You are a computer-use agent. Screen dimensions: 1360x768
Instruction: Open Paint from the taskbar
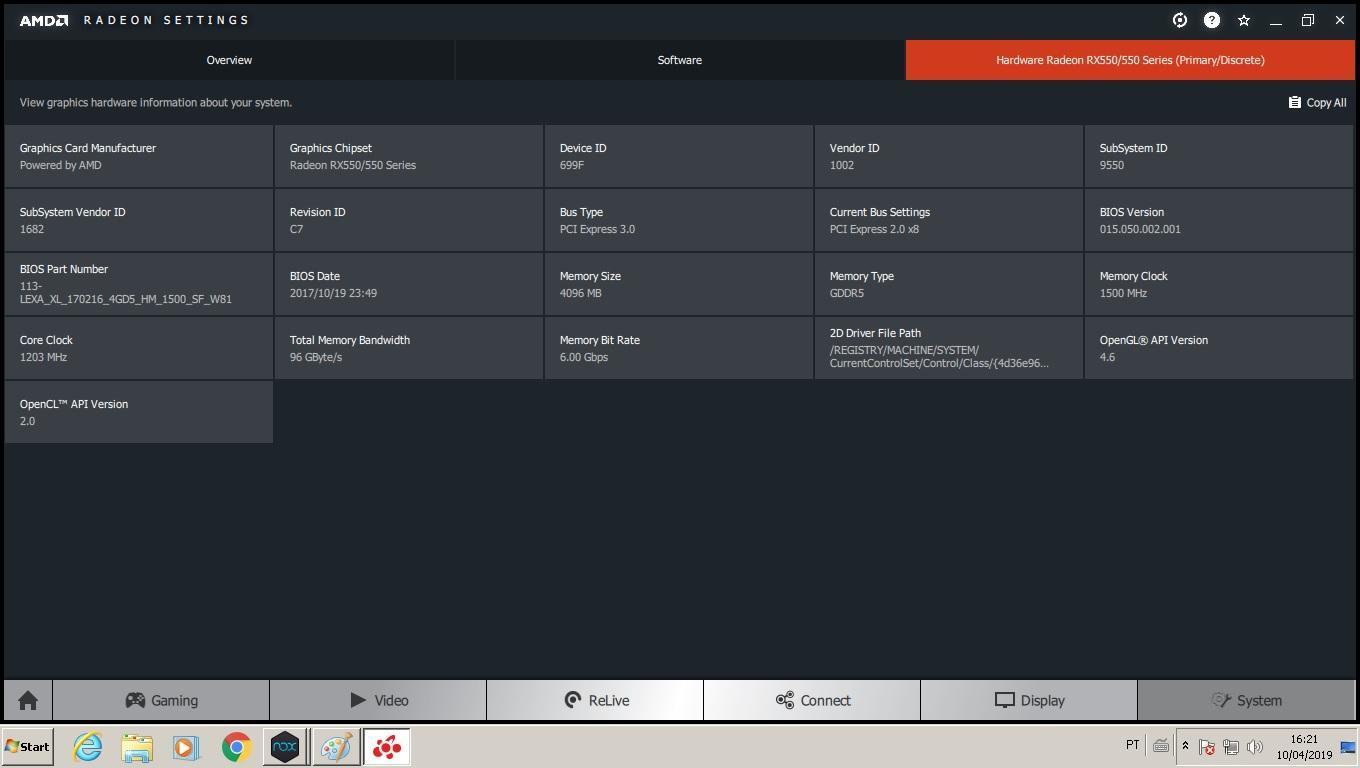click(336, 747)
